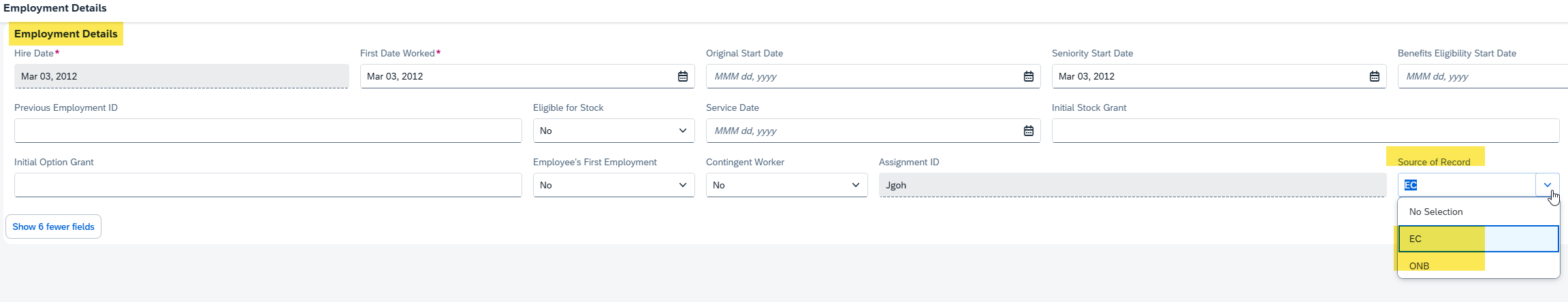Viewport: 1568px width, 302px height.
Task: Collapse the Source of Record dropdown arrow
Action: (1547, 185)
